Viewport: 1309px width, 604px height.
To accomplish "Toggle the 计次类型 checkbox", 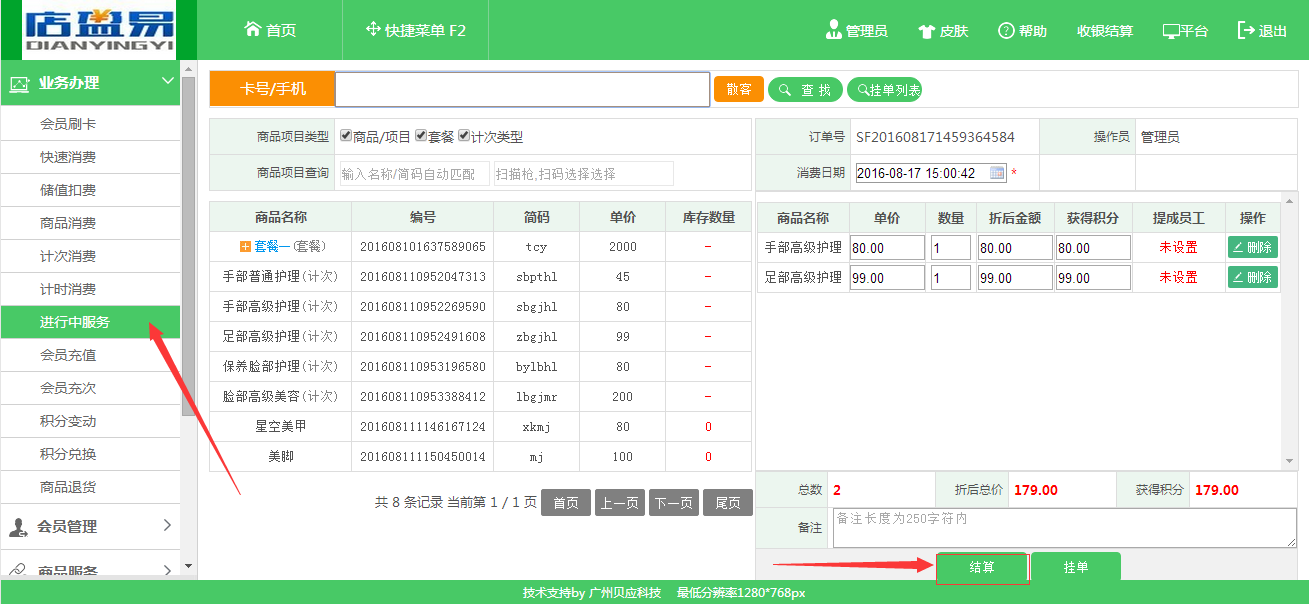I will click(464, 136).
